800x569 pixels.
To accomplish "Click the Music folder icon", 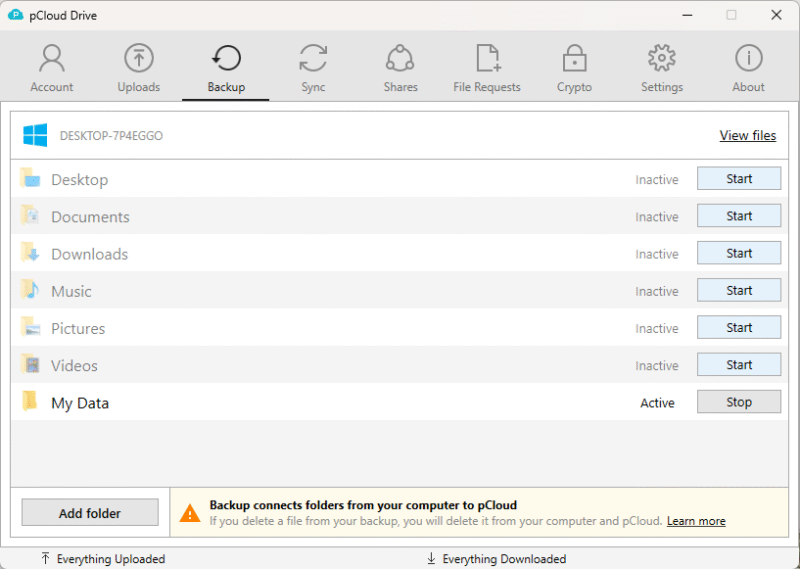I will (x=30, y=290).
